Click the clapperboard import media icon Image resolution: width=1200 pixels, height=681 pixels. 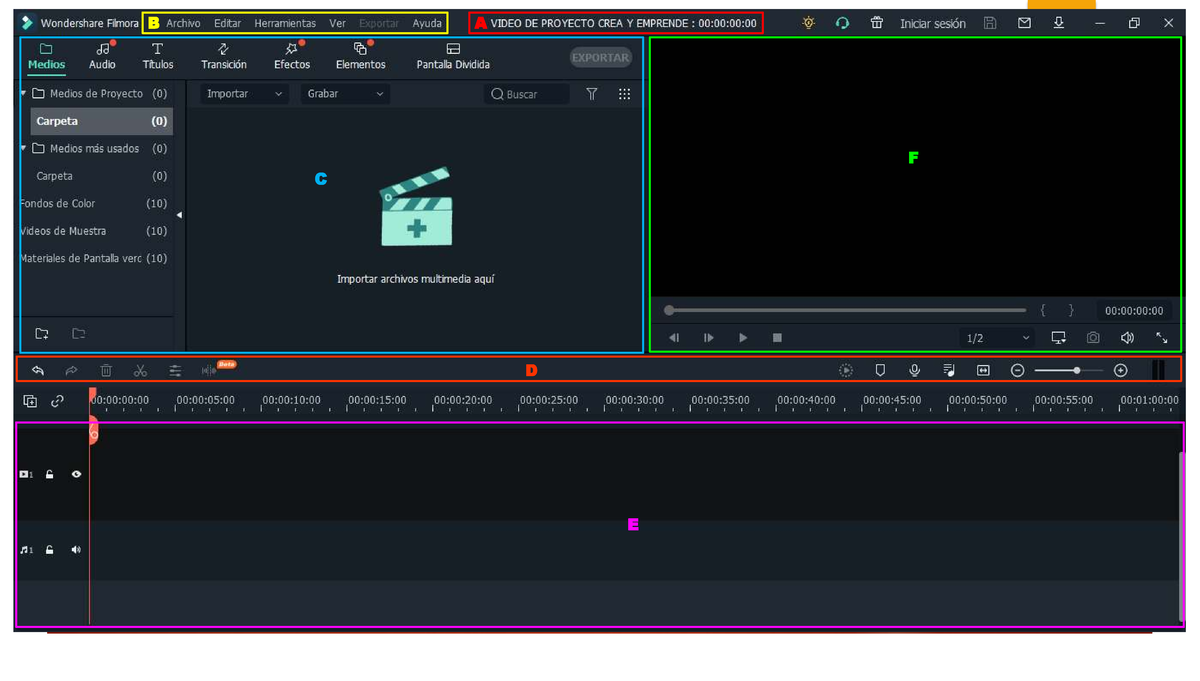[x=416, y=208]
